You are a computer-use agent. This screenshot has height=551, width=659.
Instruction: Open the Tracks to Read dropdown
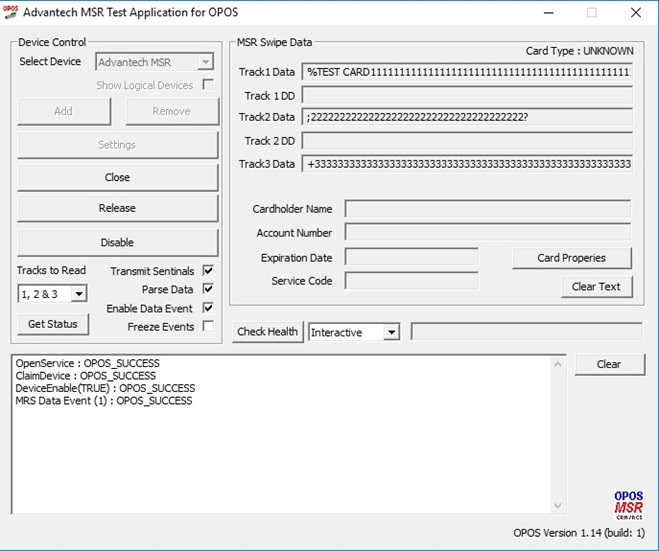tap(79, 294)
